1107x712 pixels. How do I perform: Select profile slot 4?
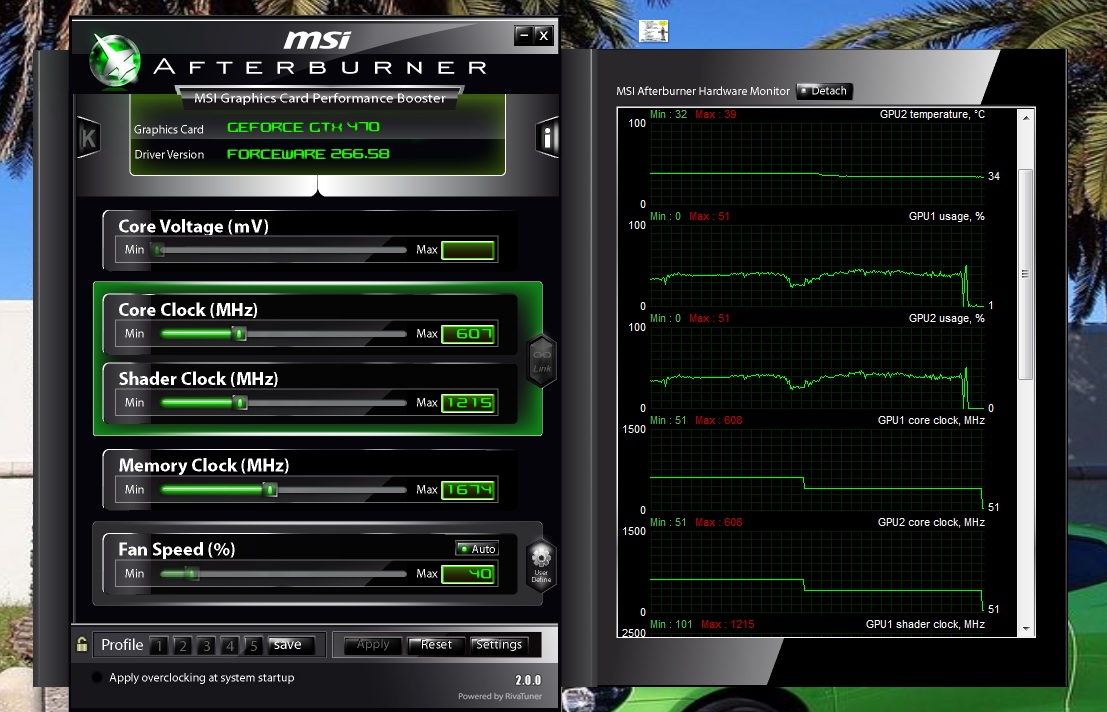pos(229,645)
